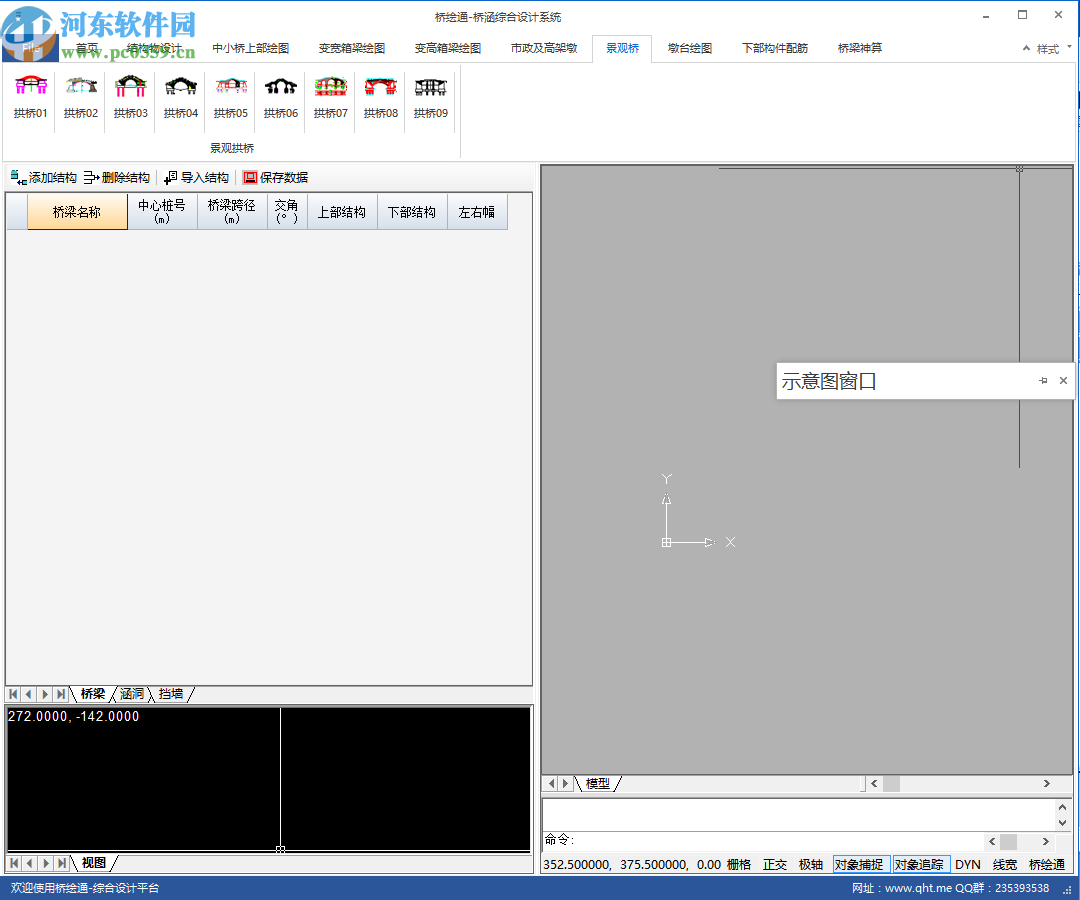Open the 首页 ribbon tab
This screenshot has width=1080, height=900.
[87, 48]
